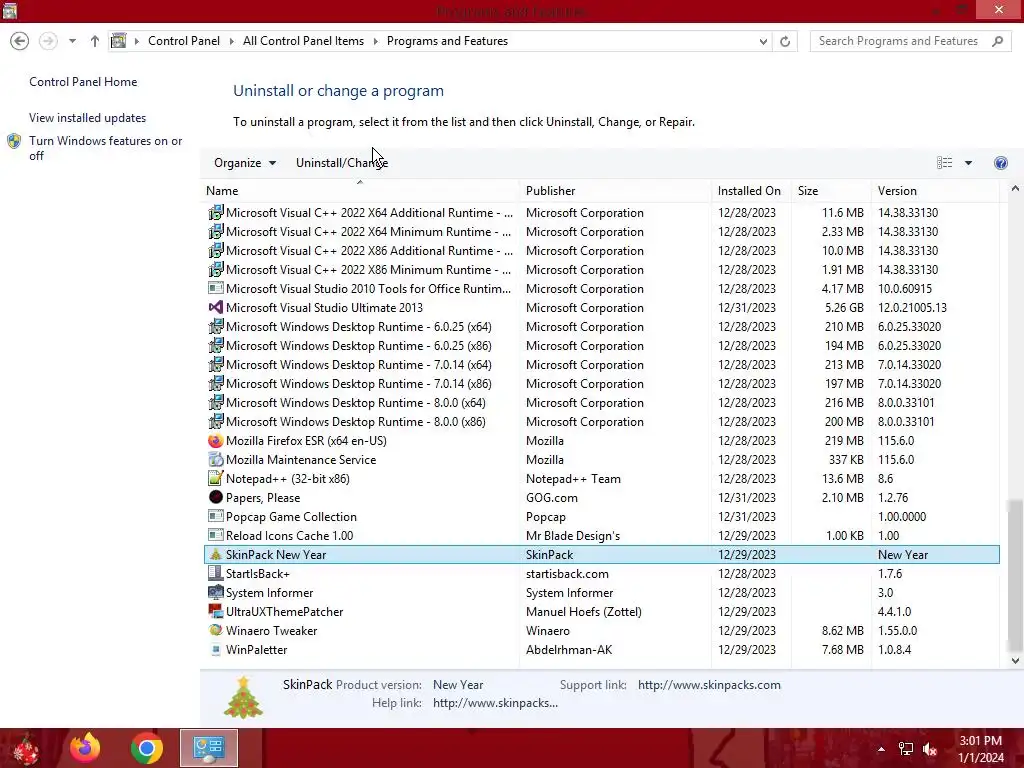The image size is (1024, 768).
Task: Select Papers, Please icon
Action: click(x=216, y=497)
